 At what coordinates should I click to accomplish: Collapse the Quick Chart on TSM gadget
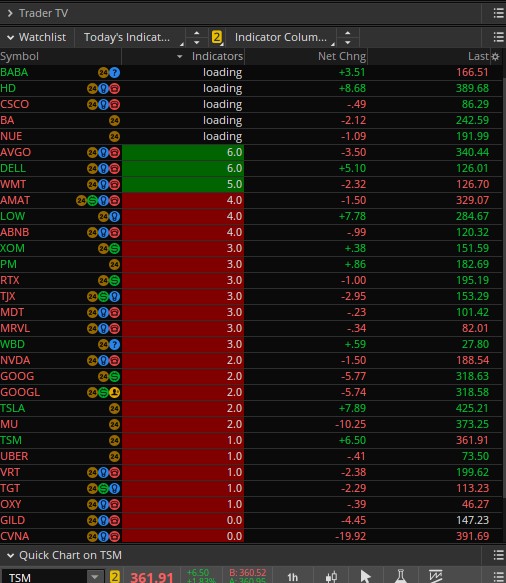(x=10, y=555)
